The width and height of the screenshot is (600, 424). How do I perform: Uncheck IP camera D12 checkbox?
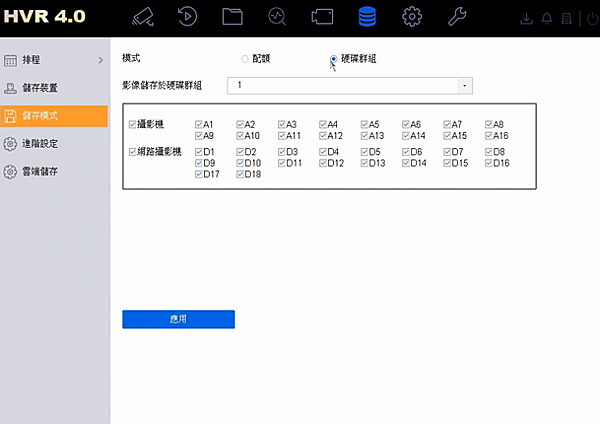click(323, 163)
